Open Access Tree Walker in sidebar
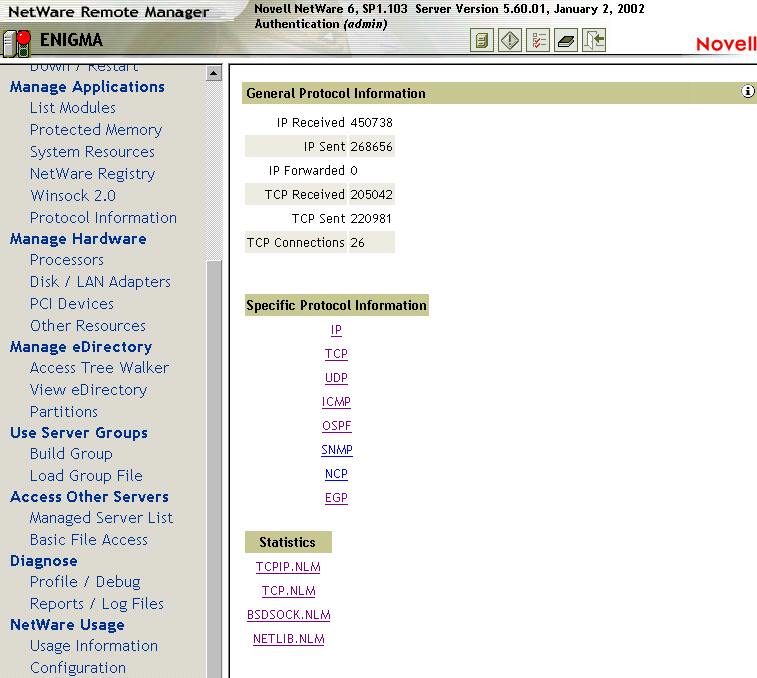 tap(99, 368)
